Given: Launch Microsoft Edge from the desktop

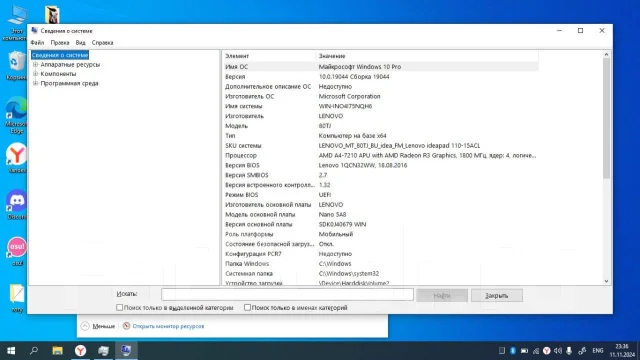Looking at the screenshot, I should [x=16, y=115].
